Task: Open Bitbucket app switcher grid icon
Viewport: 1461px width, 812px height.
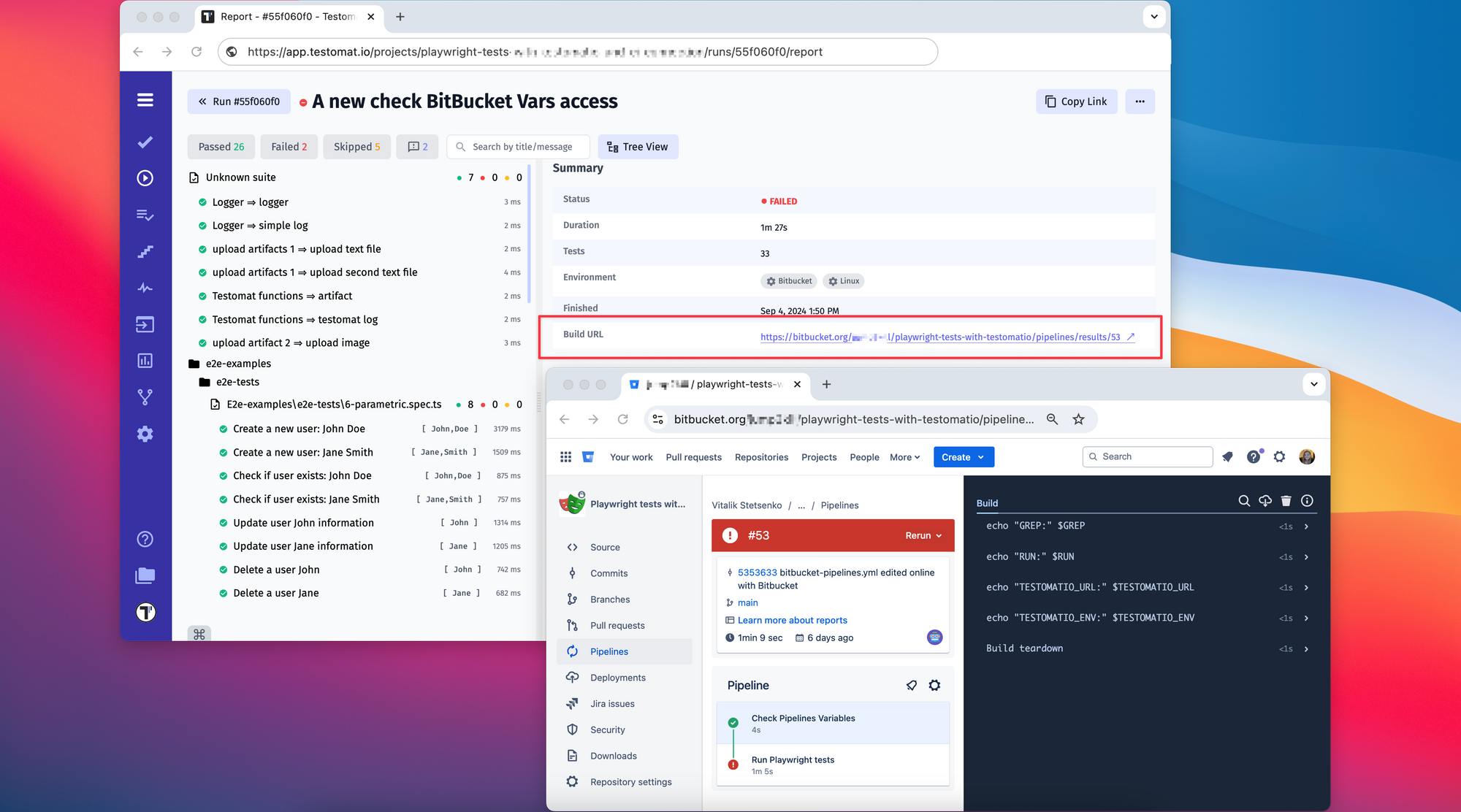Action: pos(565,457)
